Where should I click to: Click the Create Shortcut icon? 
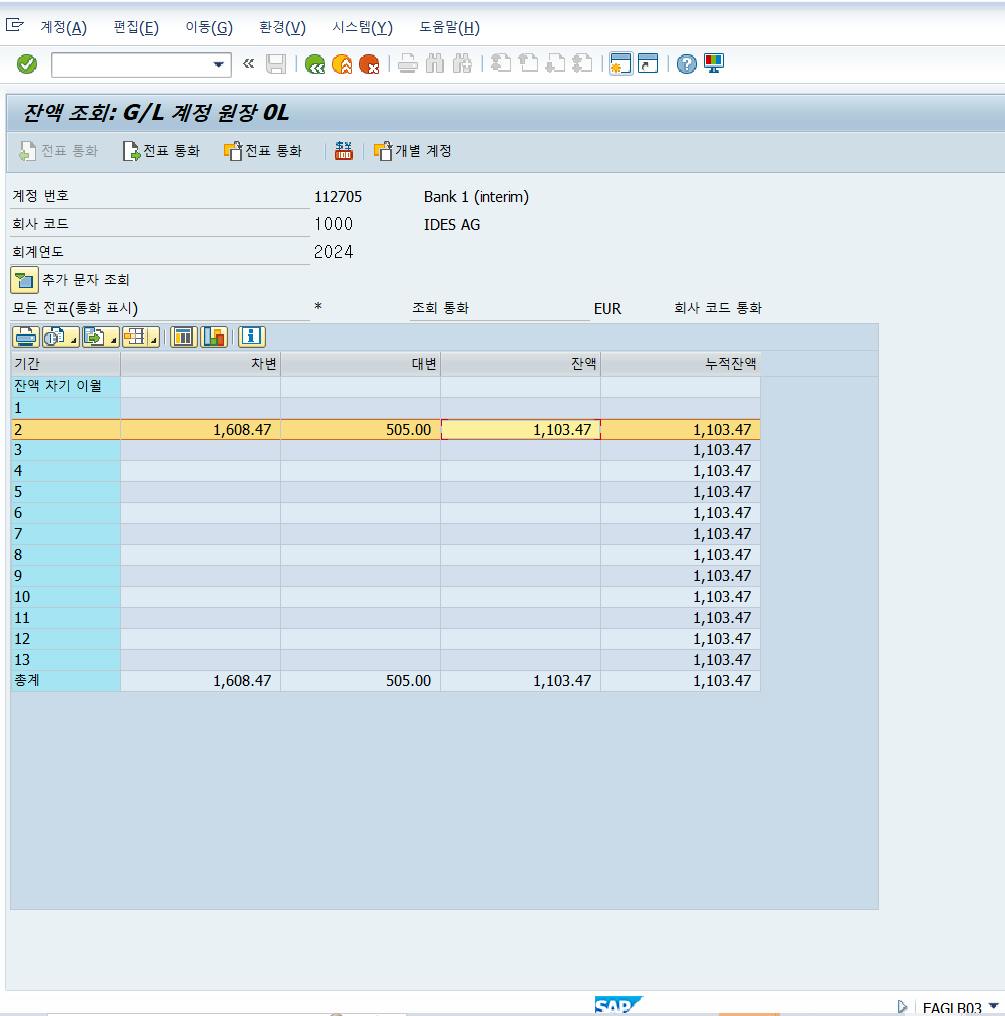click(648, 64)
